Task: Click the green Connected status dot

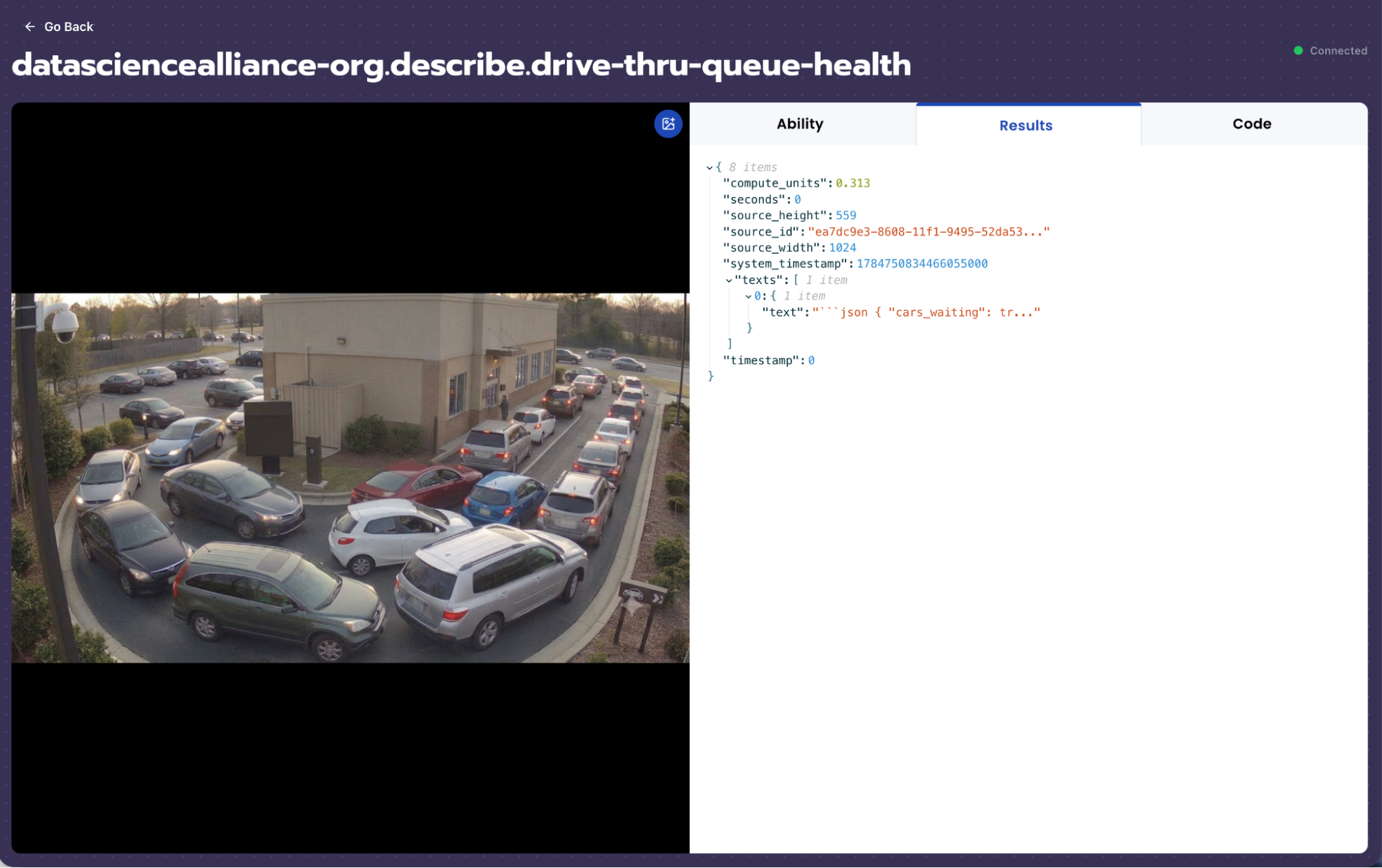Action: tap(1298, 50)
